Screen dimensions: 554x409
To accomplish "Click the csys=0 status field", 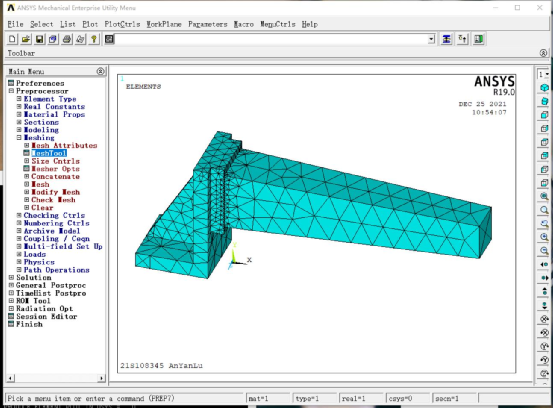I will [408, 398].
